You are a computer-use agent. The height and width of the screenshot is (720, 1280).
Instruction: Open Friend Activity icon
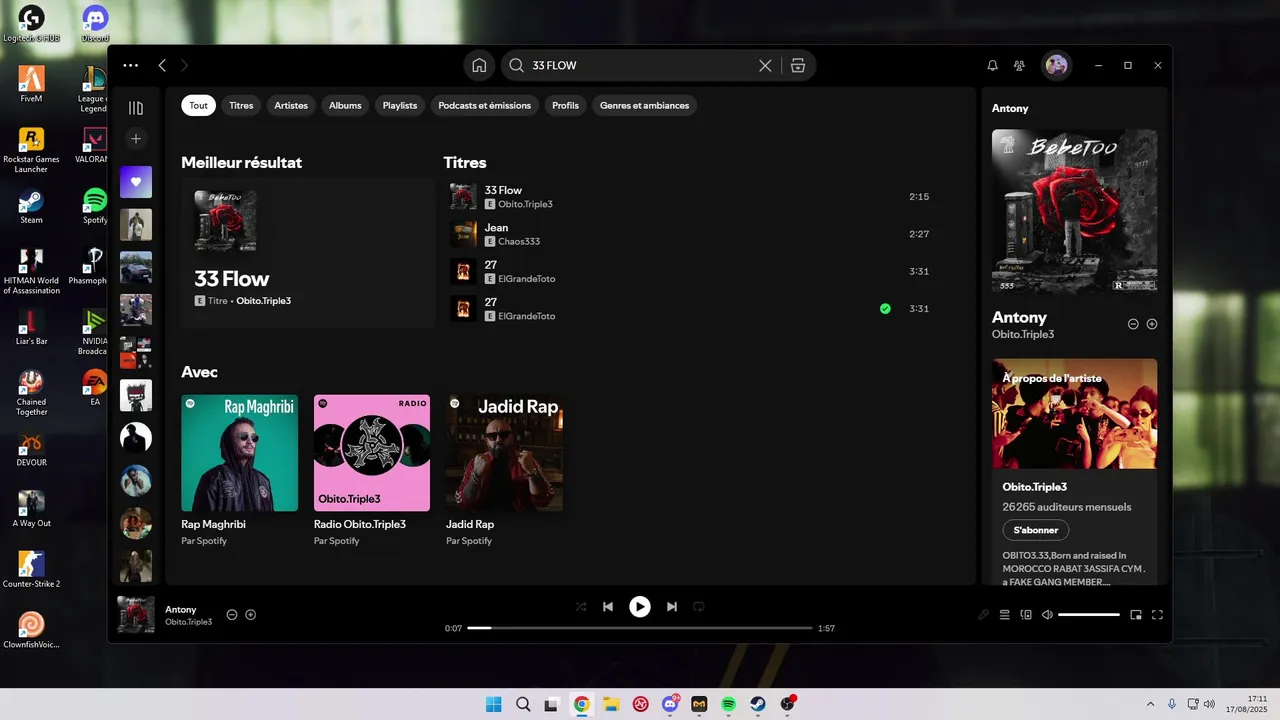pyautogui.click(x=1019, y=66)
